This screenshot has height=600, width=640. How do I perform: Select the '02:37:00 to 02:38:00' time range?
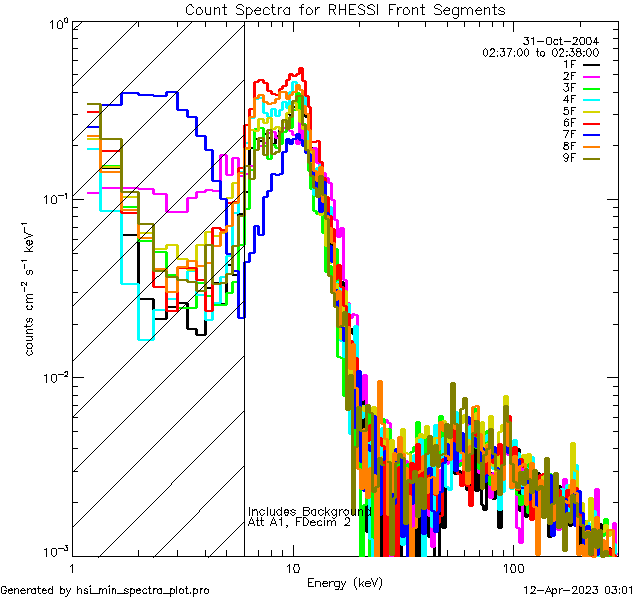[x=540, y=51]
